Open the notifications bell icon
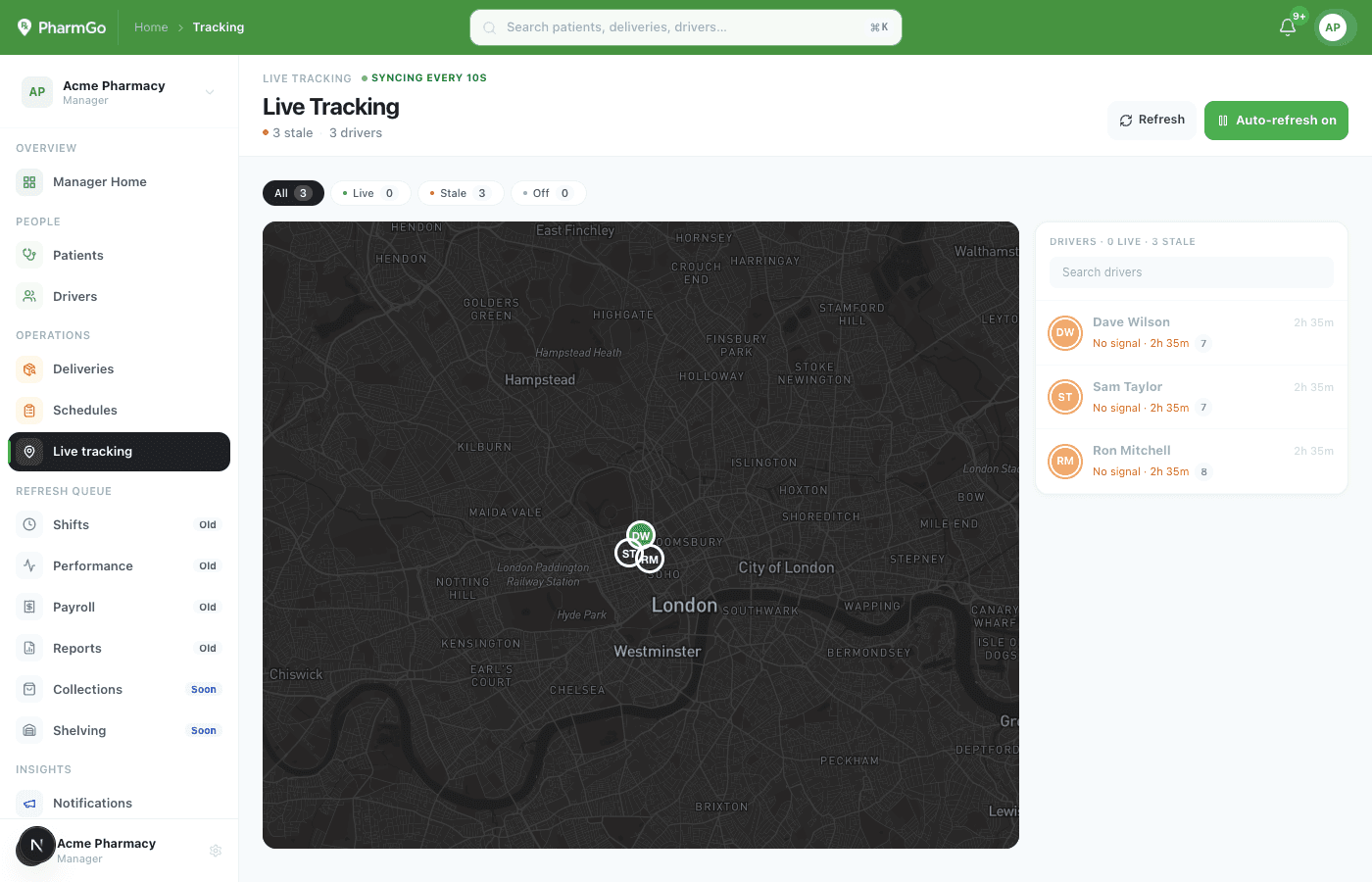The height and width of the screenshot is (882, 1372). coord(1288,27)
